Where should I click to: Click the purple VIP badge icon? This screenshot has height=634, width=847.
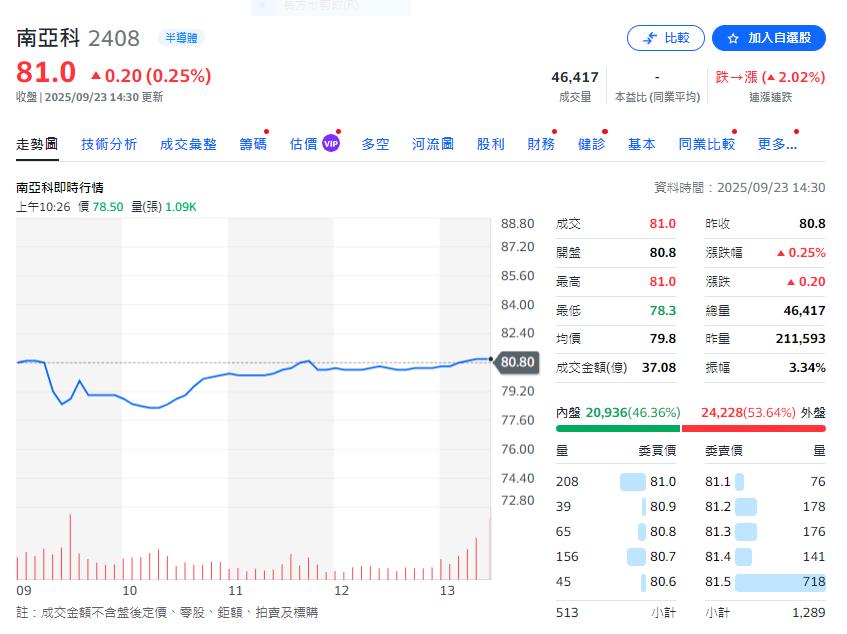[x=331, y=144]
